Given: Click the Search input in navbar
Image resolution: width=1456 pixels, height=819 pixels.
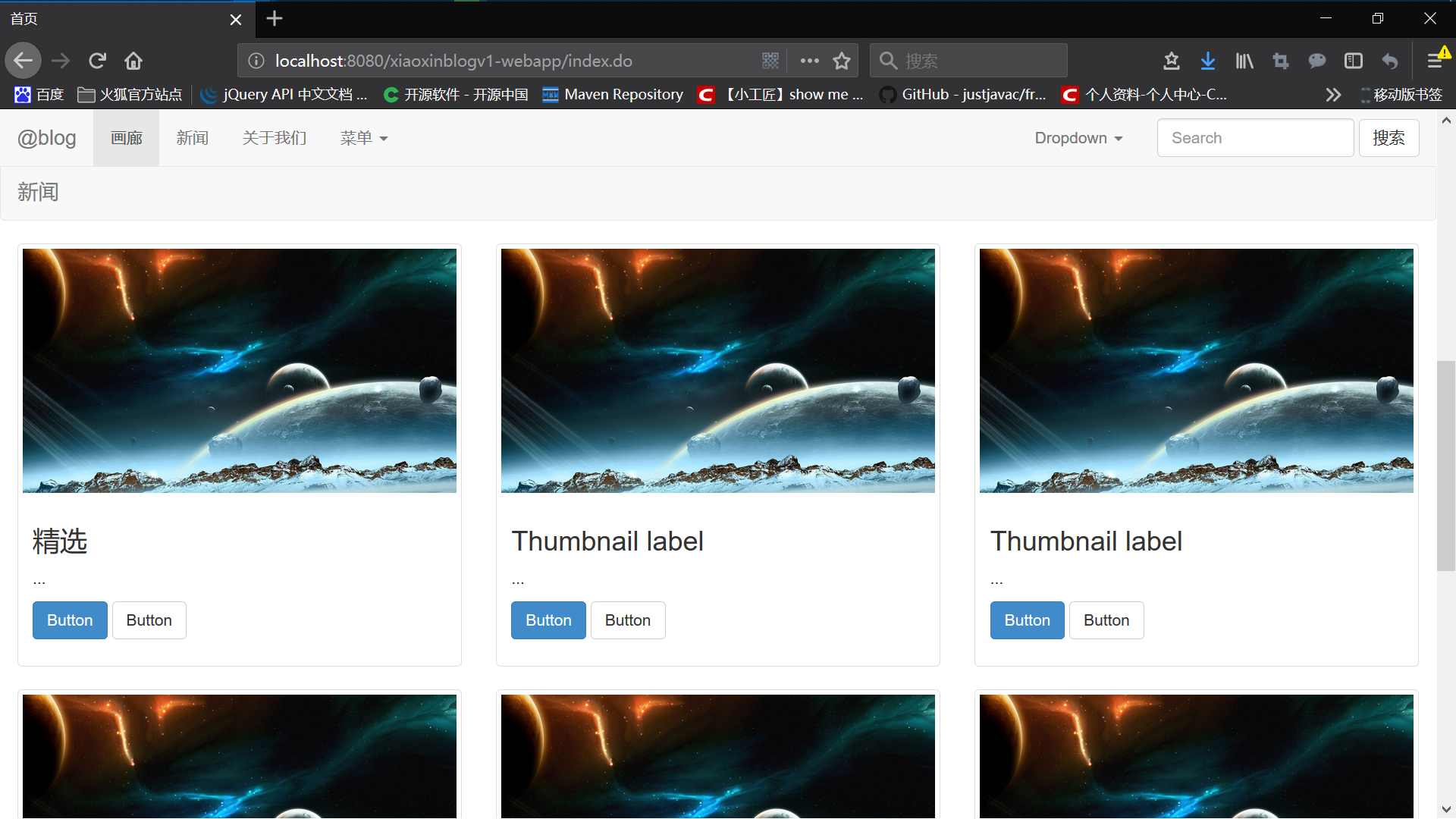Looking at the screenshot, I should point(1255,138).
